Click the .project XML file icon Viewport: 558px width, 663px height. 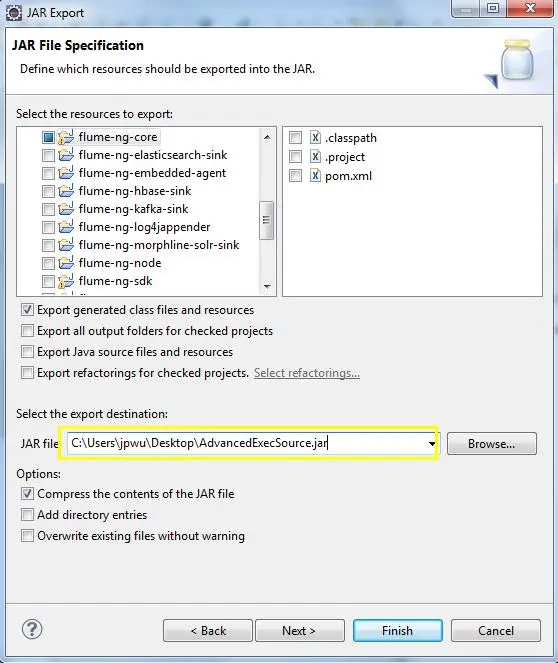coord(315,156)
